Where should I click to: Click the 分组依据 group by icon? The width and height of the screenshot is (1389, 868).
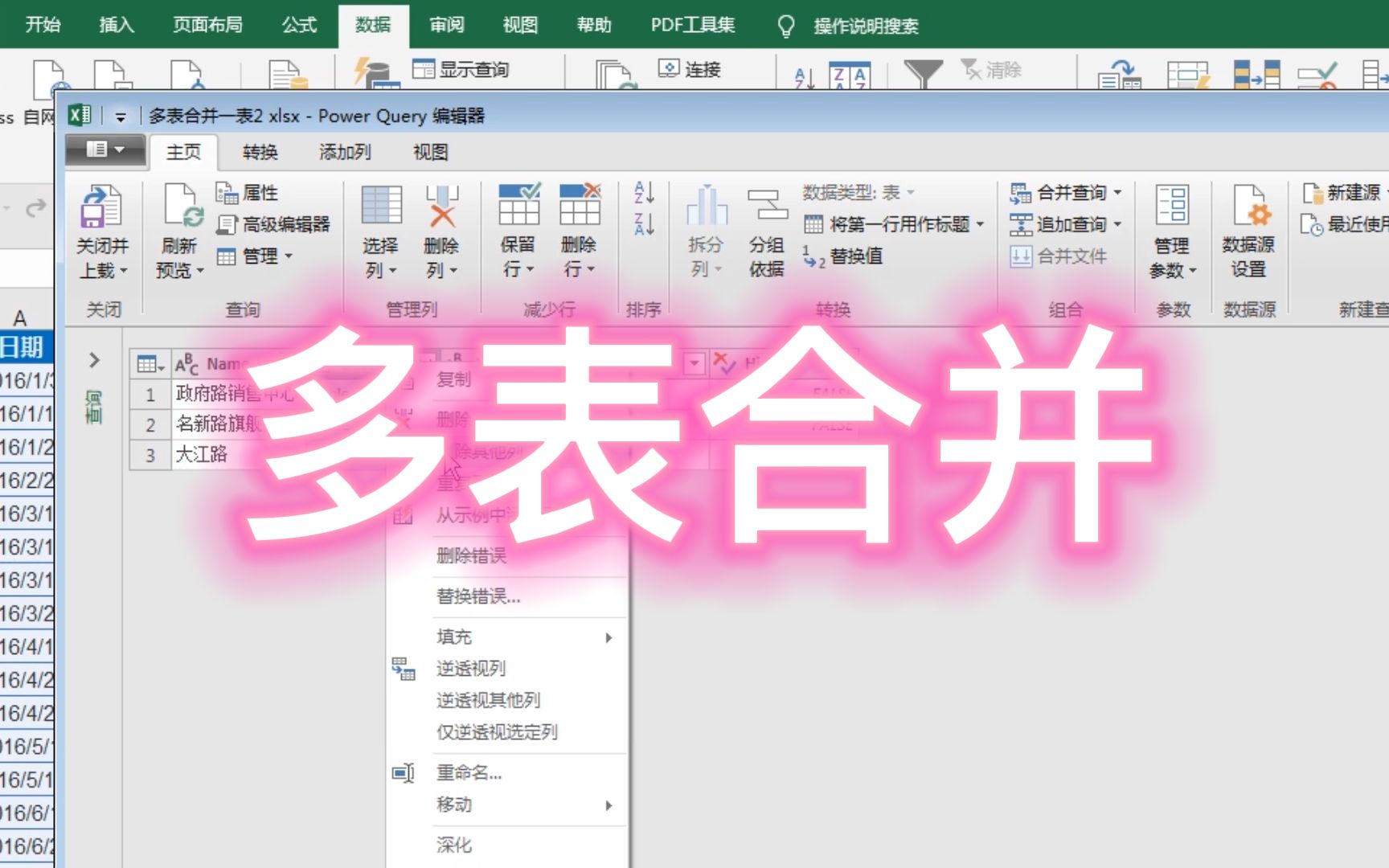point(767,206)
